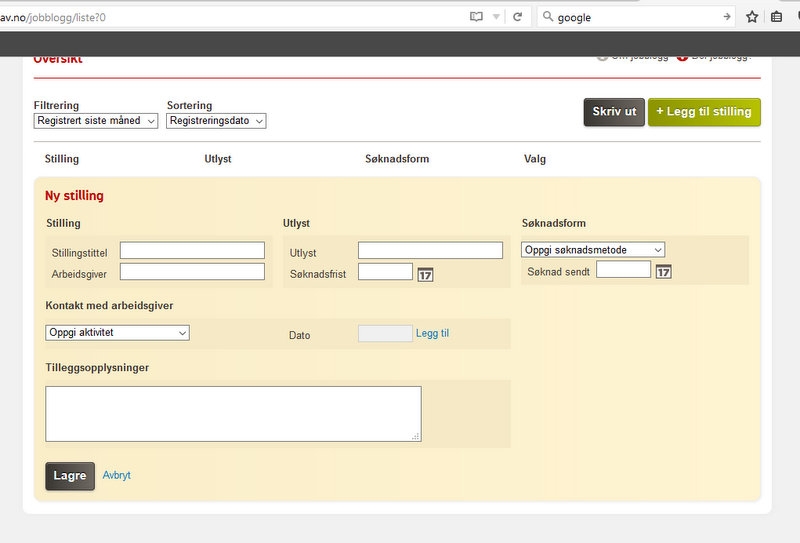Image resolution: width=800 pixels, height=543 pixels.
Task: Click the Tilleggsopplysninger text area
Action: (x=233, y=414)
